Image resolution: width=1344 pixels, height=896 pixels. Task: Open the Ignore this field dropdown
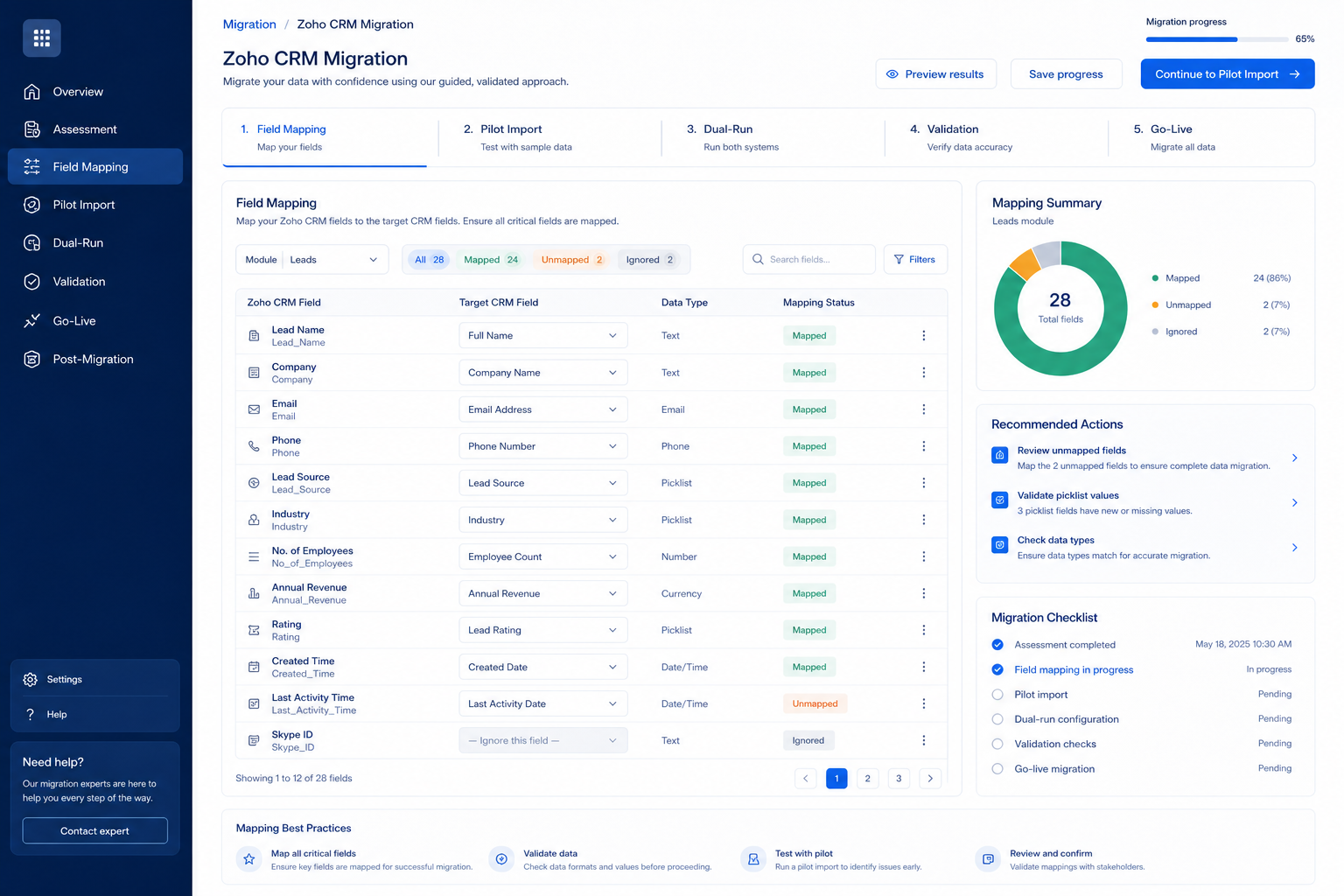click(543, 740)
